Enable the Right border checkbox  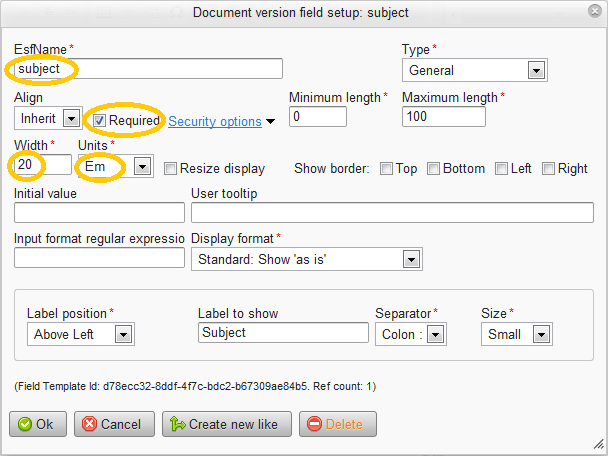tap(549, 168)
